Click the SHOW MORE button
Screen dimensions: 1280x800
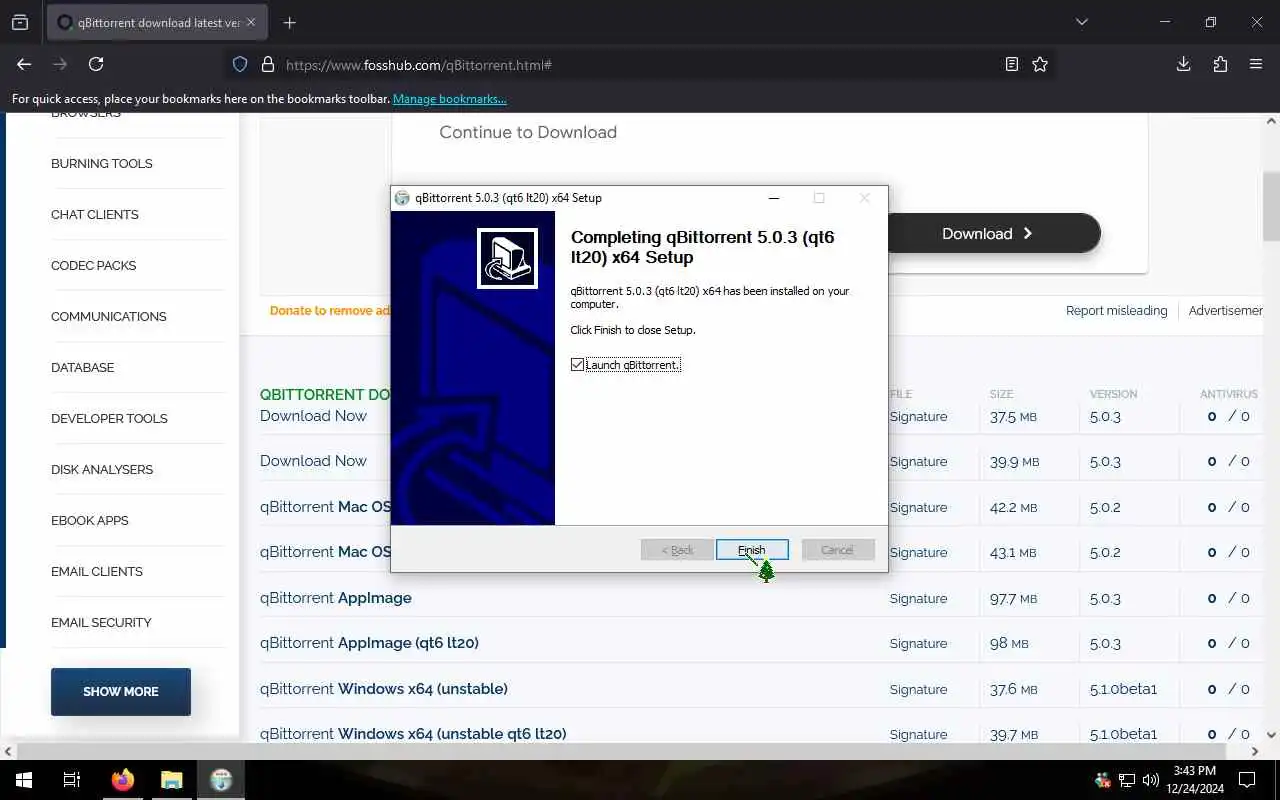121,691
